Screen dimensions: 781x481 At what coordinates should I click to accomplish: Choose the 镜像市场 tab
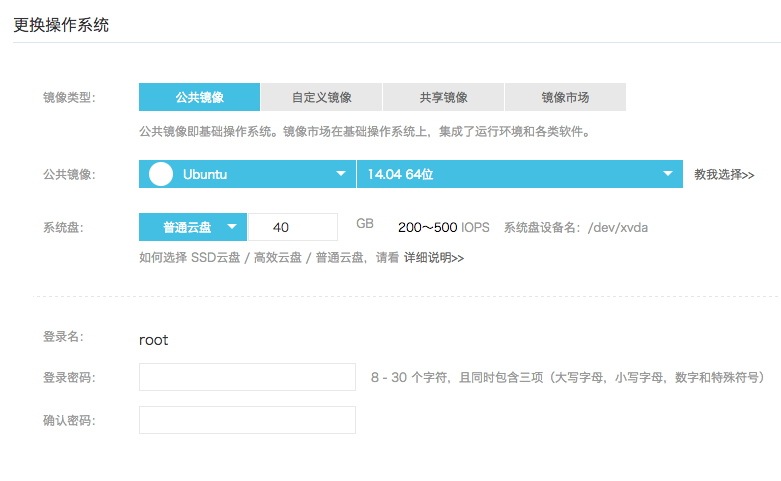(x=565, y=97)
